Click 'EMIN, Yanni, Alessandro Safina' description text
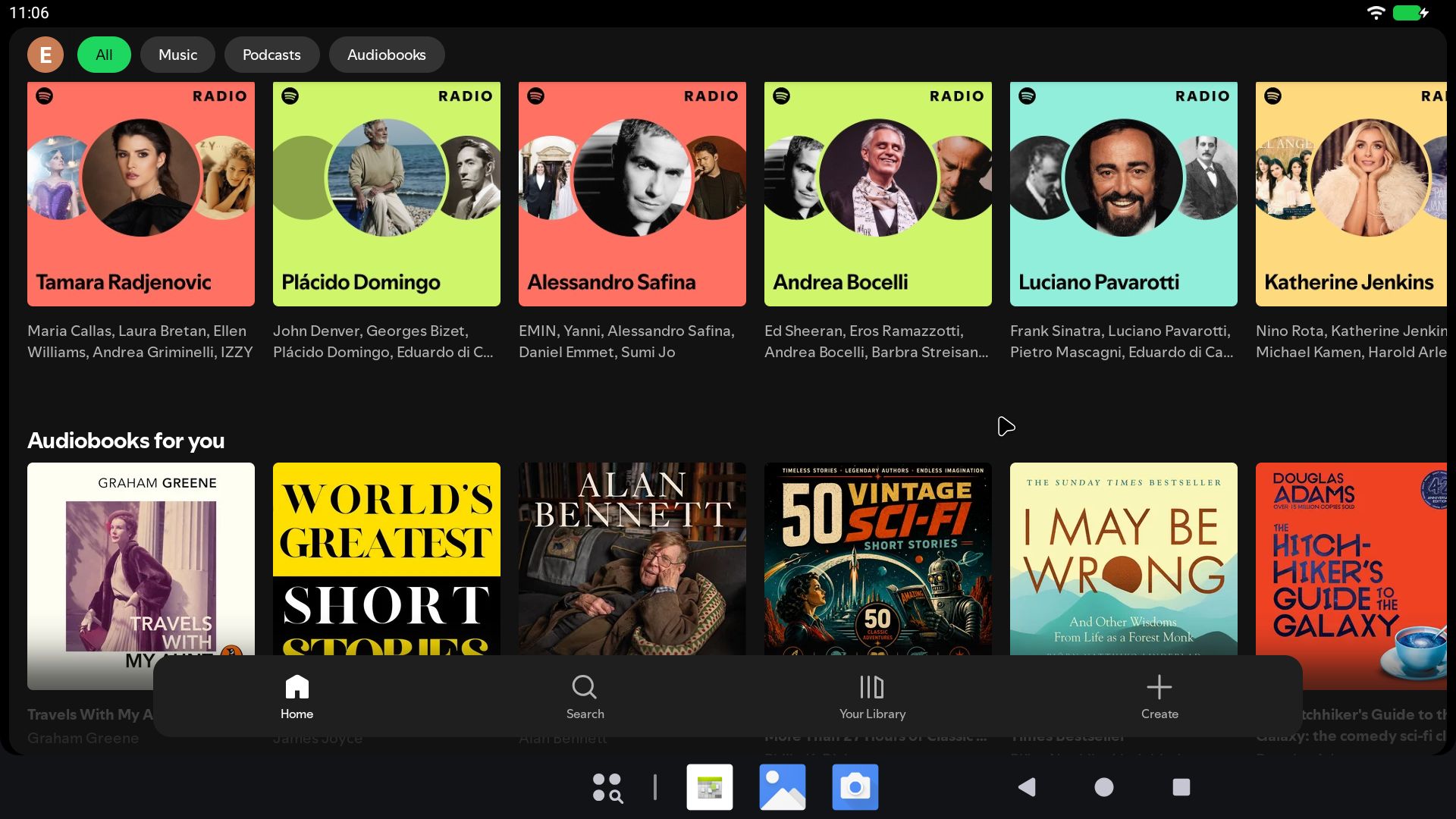This screenshot has width=1456, height=819. coord(626,341)
